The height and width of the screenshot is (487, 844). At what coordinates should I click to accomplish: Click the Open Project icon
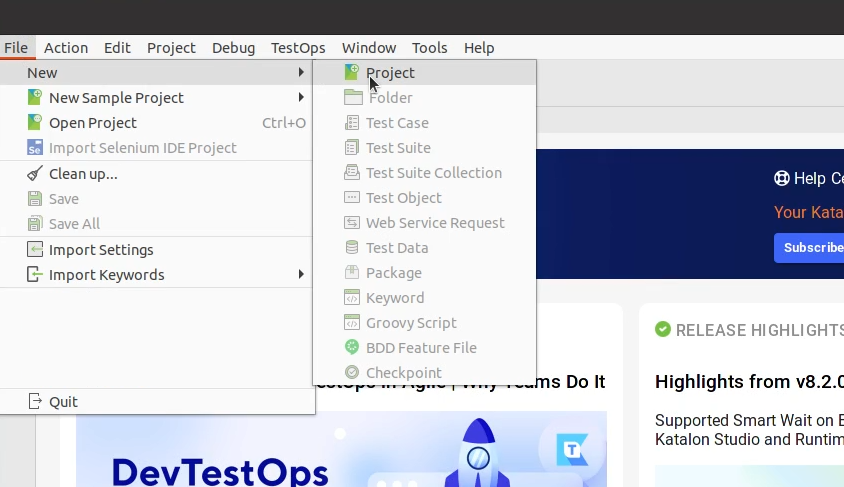34,122
